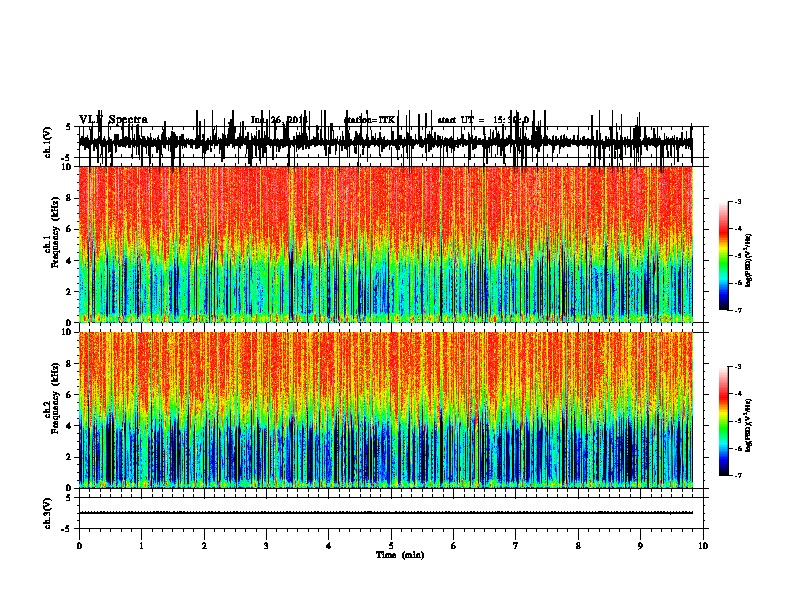Click the time-axis tick label '7'
This screenshot has height=612, width=792.
pyautogui.click(x=516, y=546)
